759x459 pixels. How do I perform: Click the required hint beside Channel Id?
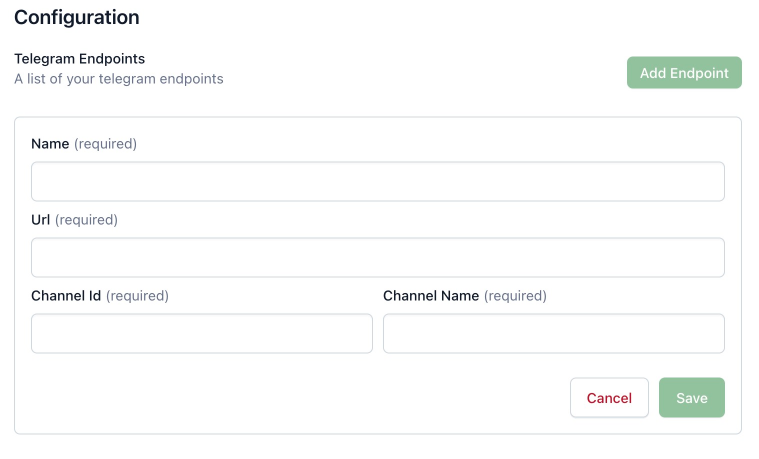(x=137, y=296)
